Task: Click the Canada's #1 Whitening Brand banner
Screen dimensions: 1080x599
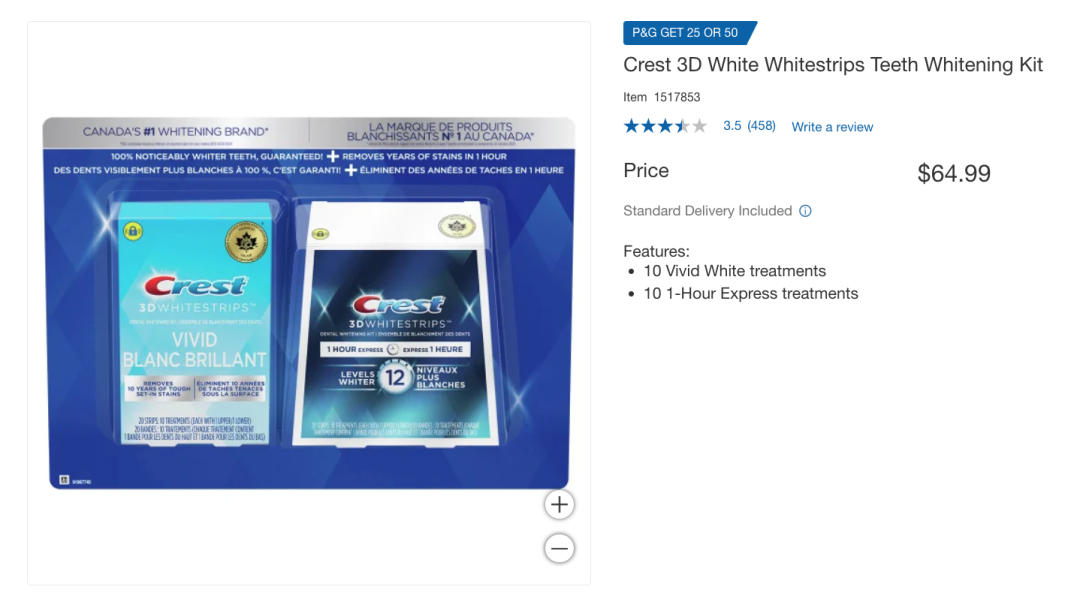Action: click(176, 132)
